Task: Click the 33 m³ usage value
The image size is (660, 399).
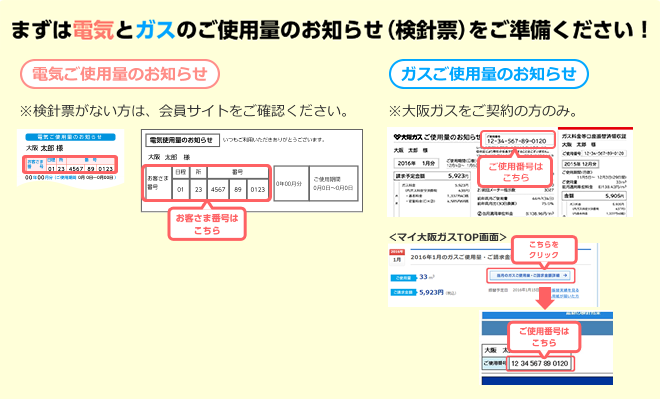Action: [427, 277]
